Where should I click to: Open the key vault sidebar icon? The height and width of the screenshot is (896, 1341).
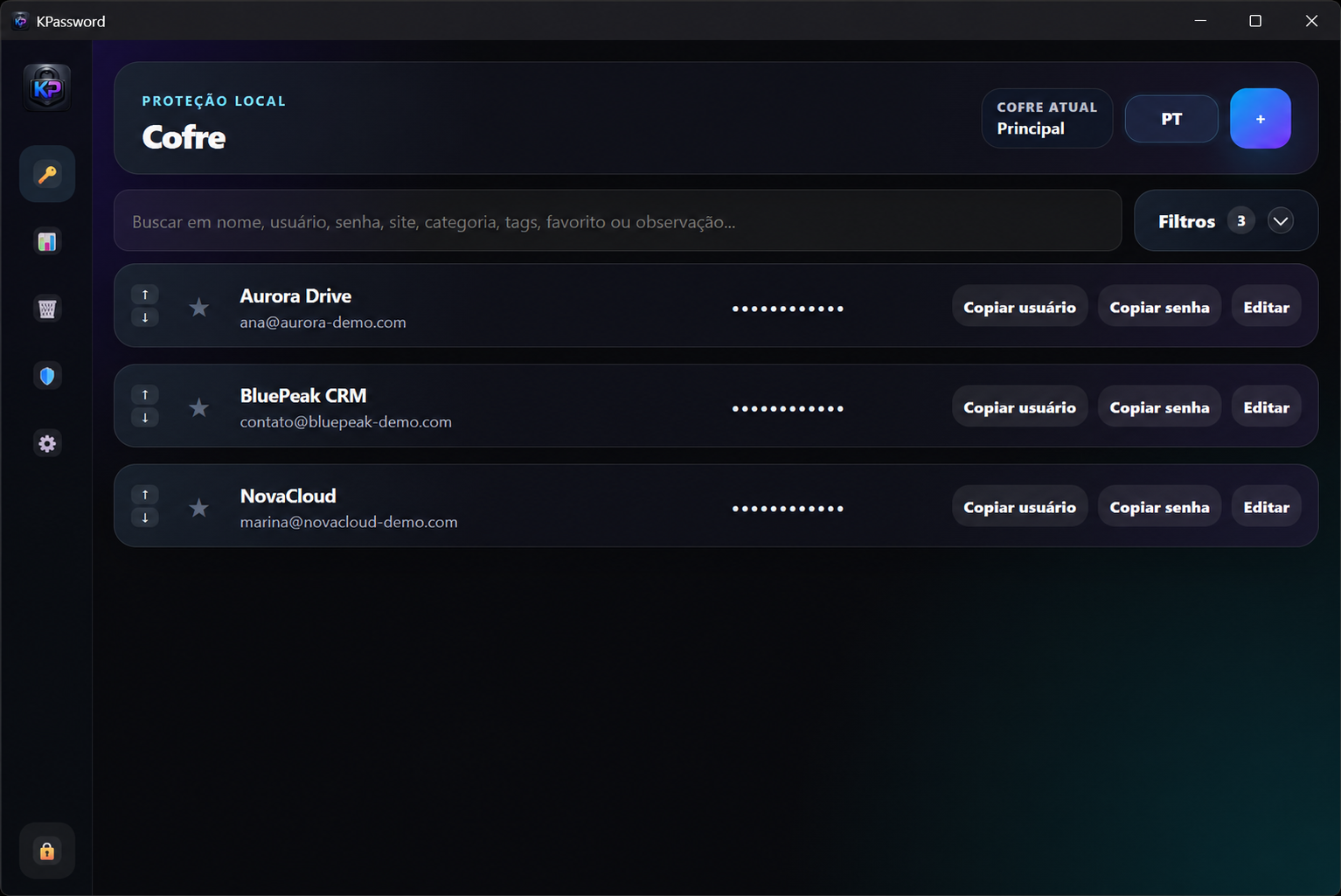pyautogui.click(x=47, y=174)
